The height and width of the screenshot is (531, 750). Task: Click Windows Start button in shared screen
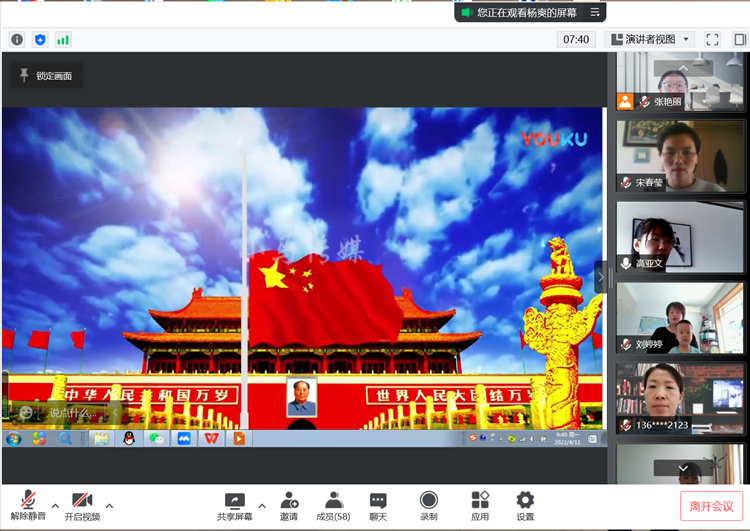[x=13, y=438]
